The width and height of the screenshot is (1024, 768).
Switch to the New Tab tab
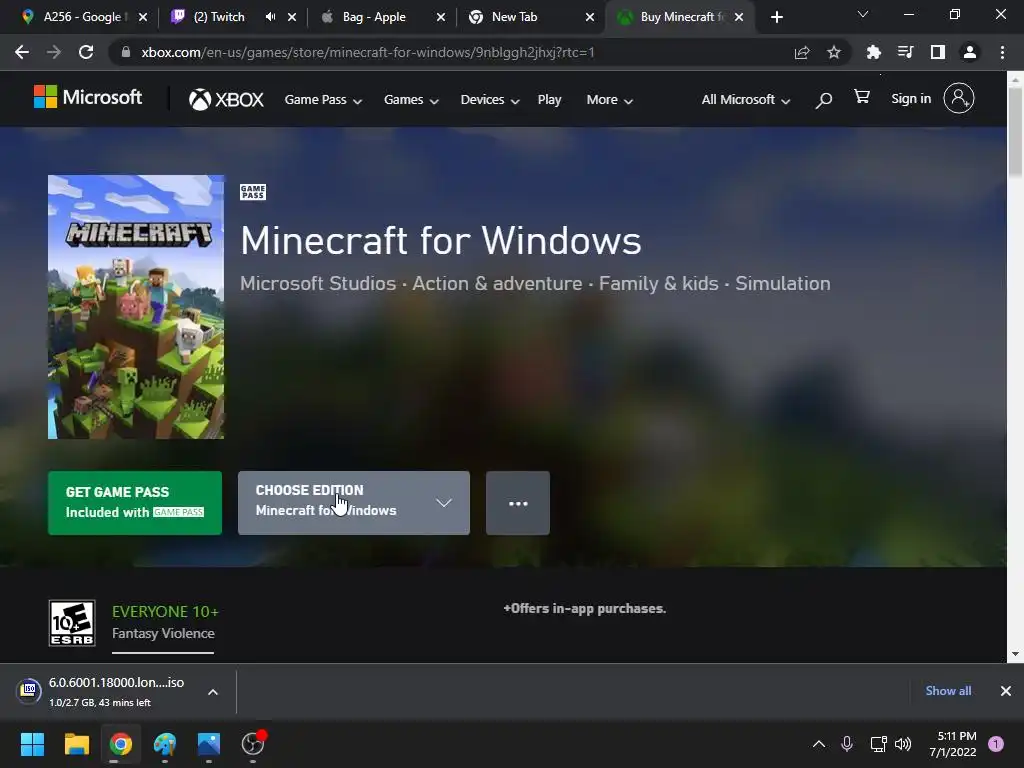pos(516,17)
